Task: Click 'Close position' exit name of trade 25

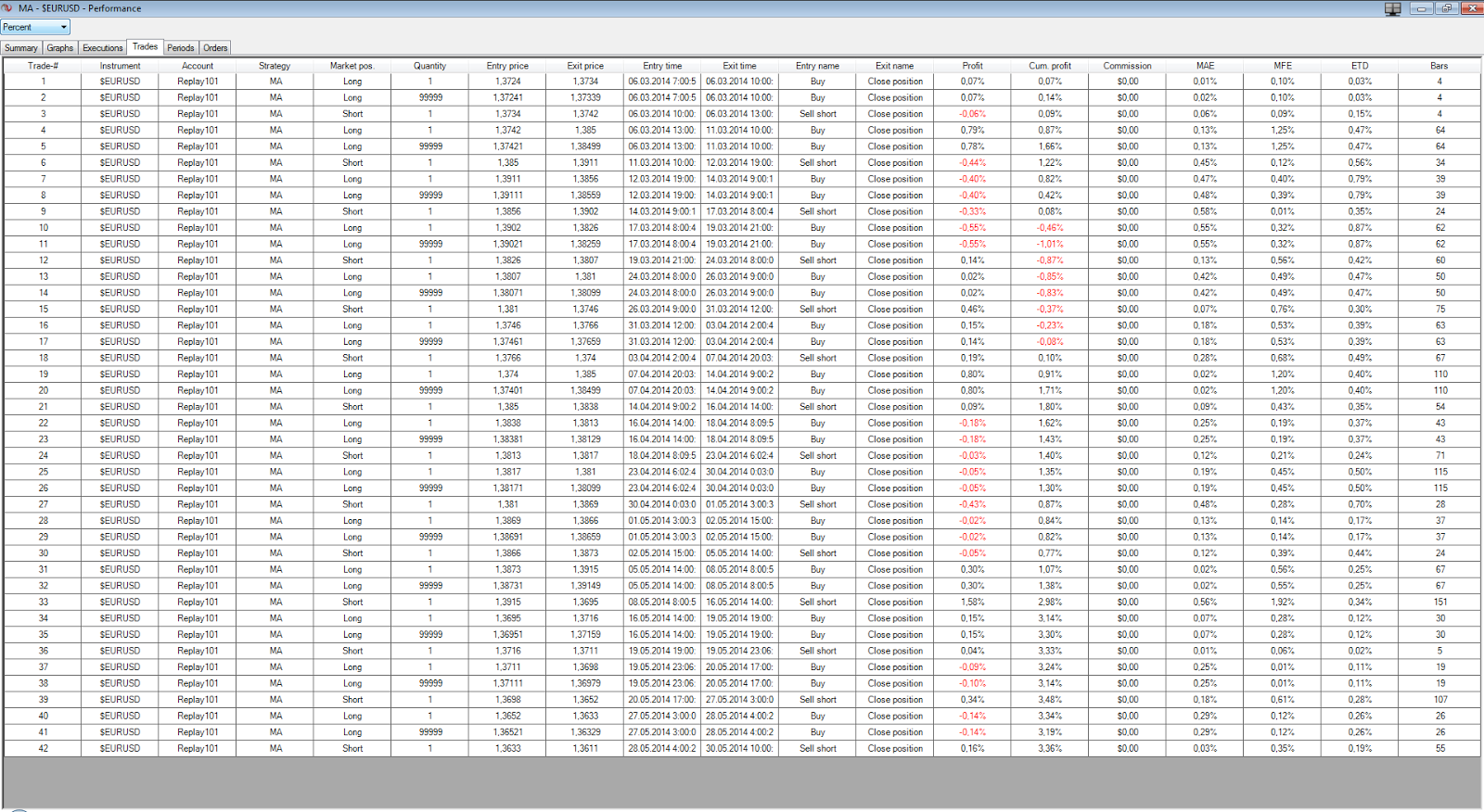Action: 895,472
